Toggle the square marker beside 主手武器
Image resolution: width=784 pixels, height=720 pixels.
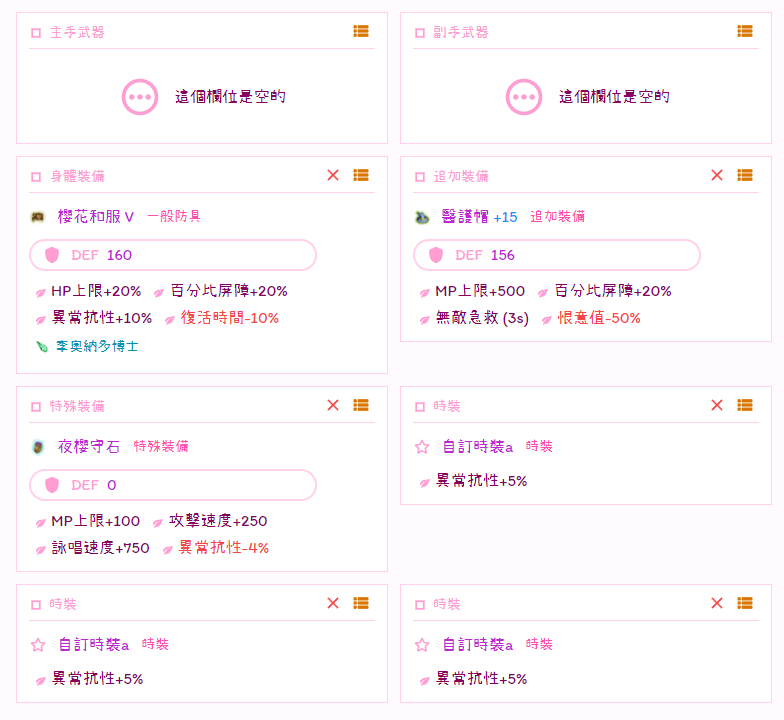(x=36, y=33)
